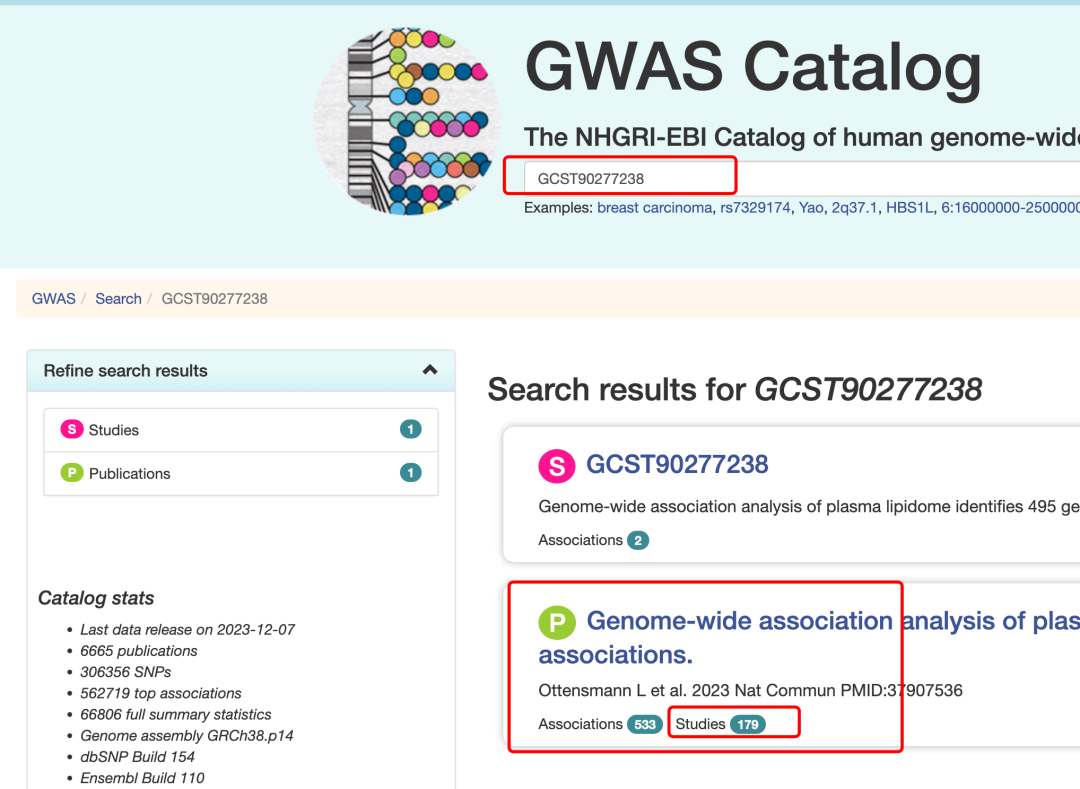Click the green P Publications filter icon
This screenshot has width=1080, height=789.
point(71,473)
